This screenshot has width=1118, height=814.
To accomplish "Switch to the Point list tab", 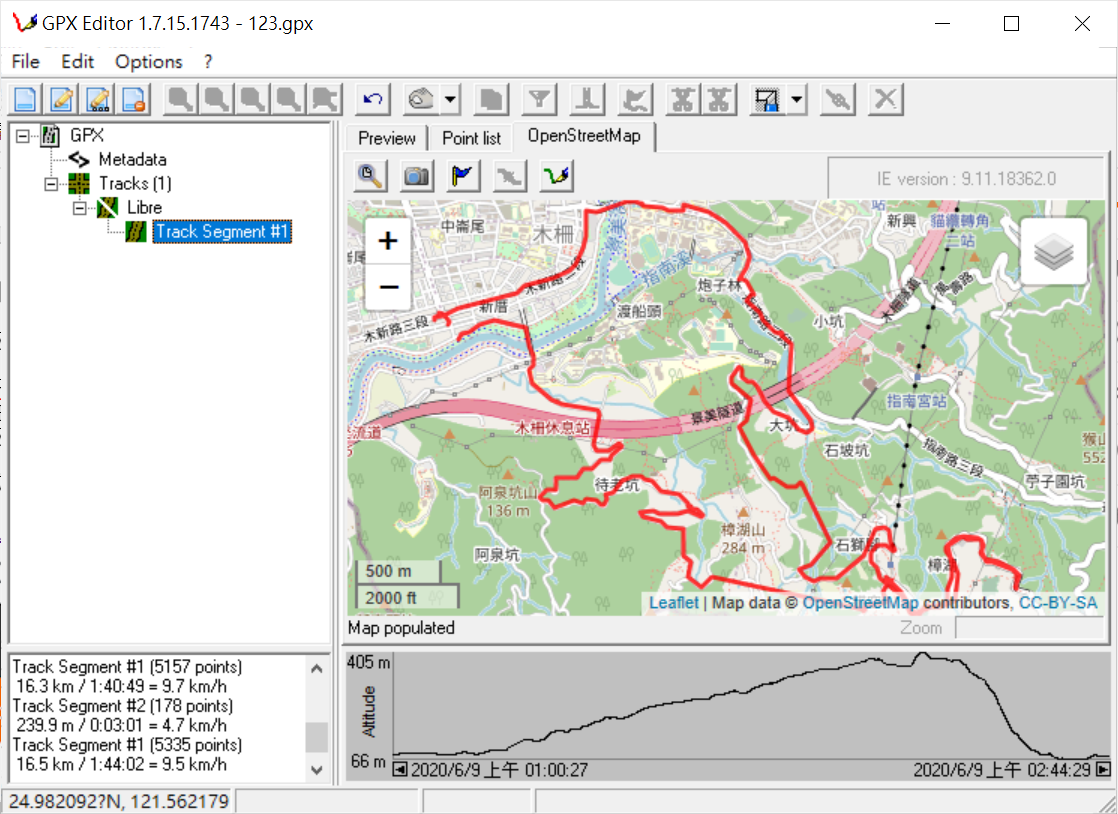I will (x=471, y=138).
